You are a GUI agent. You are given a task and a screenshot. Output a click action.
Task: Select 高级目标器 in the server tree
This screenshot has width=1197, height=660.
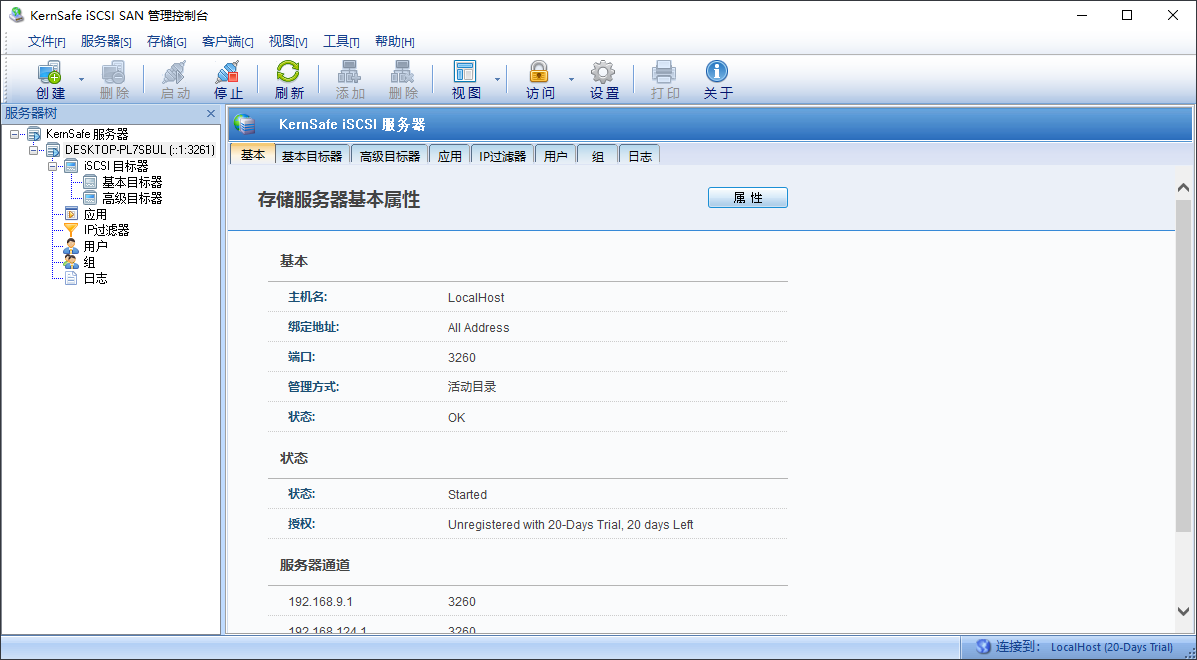click(132, 198)
